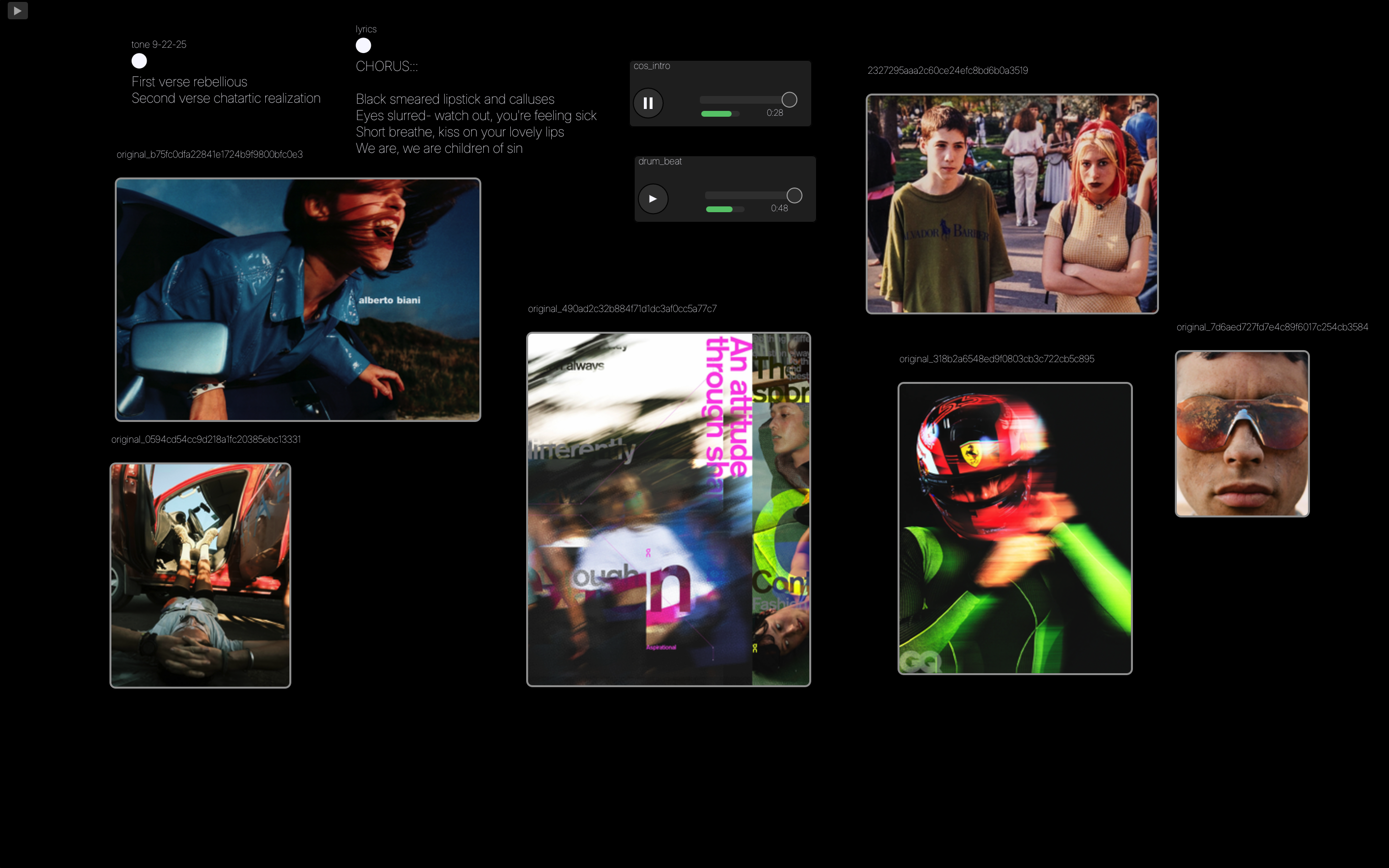Click the CHORUS lyrics text block
Viewport: 1389px width, 868px height.
476,108
